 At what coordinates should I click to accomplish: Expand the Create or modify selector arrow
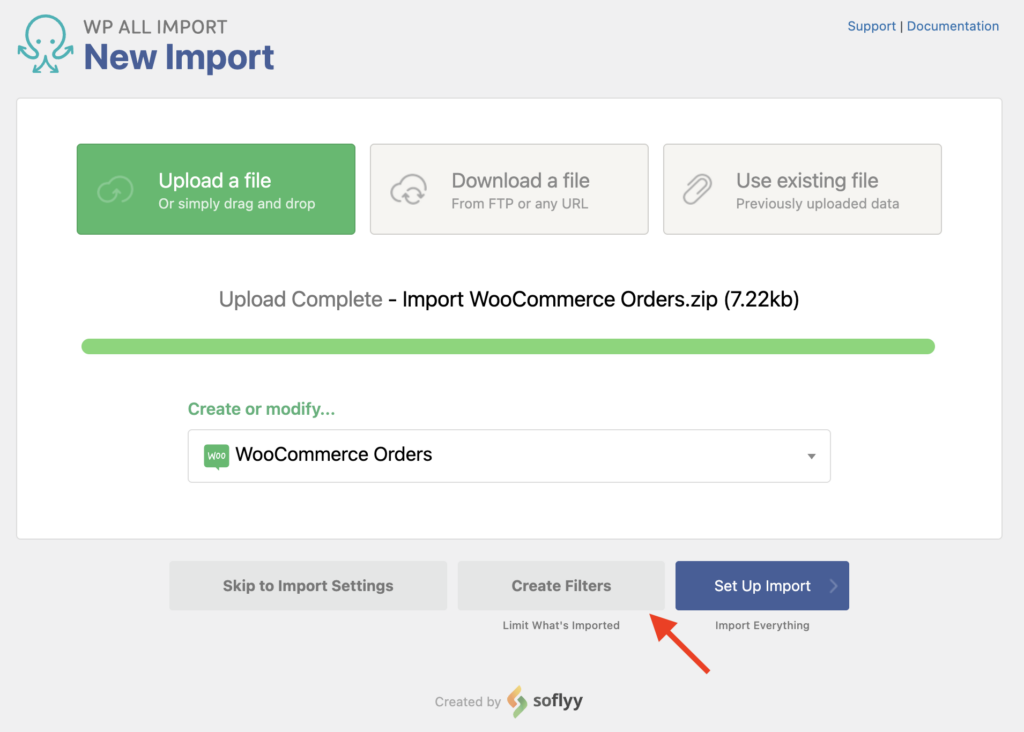[810, 455]
